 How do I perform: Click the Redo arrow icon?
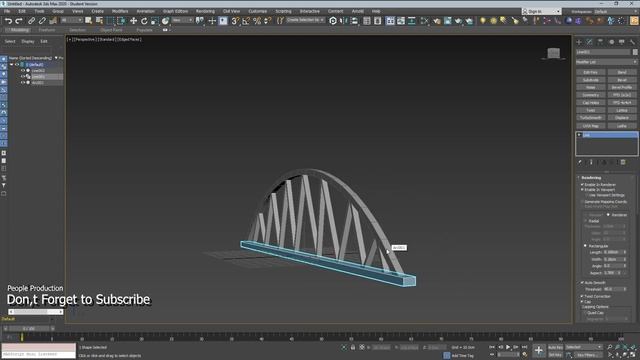[x=19, y=21]
